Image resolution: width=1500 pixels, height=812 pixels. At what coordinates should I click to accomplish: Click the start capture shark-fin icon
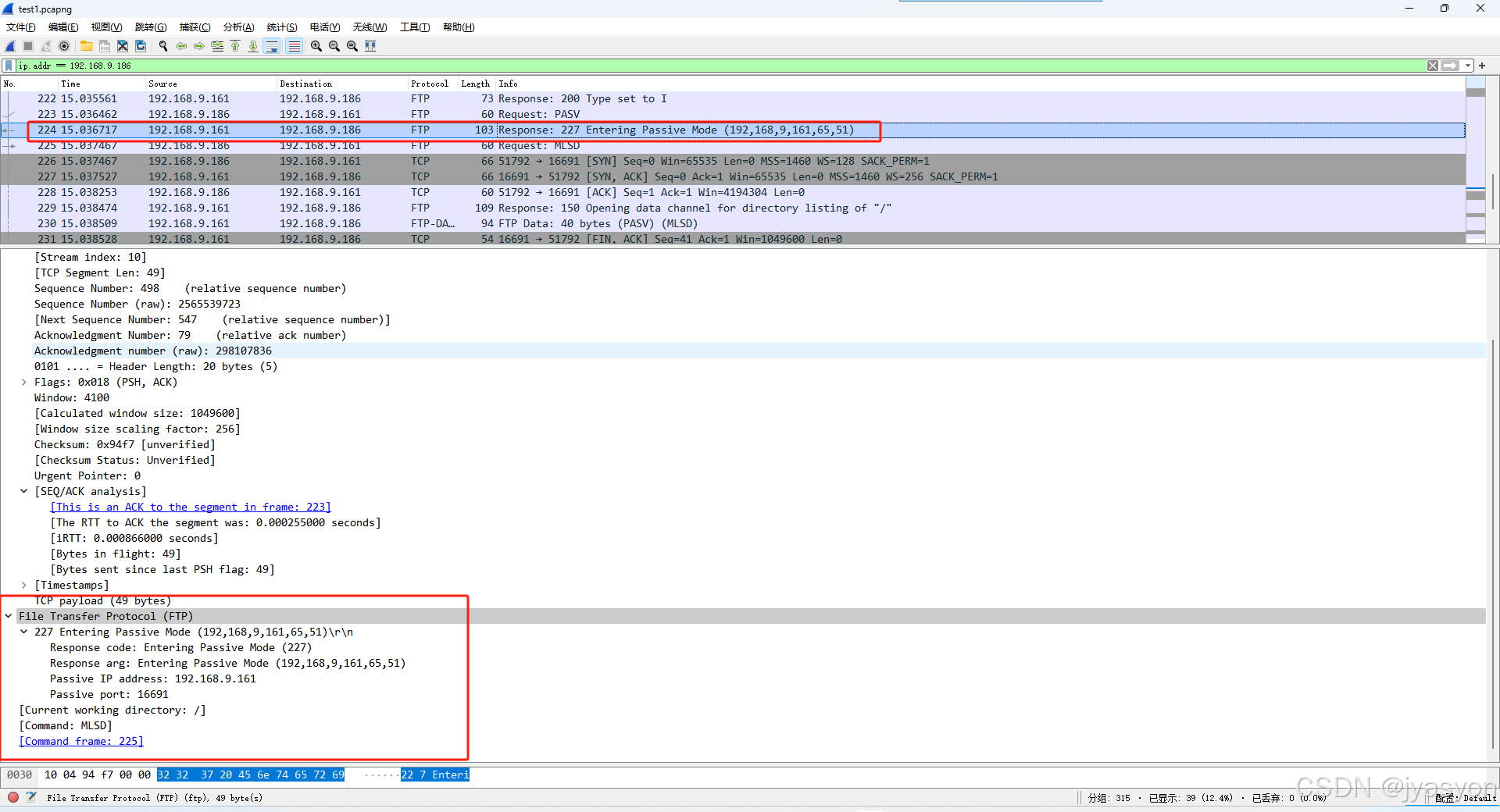tap(10, 46)
